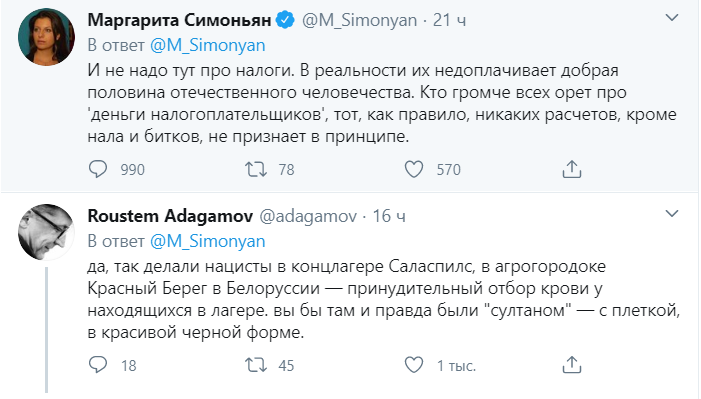This screenshot has height=399, width=701.
Task: Like the tweet with 570 likes
Action: point(414,169)
